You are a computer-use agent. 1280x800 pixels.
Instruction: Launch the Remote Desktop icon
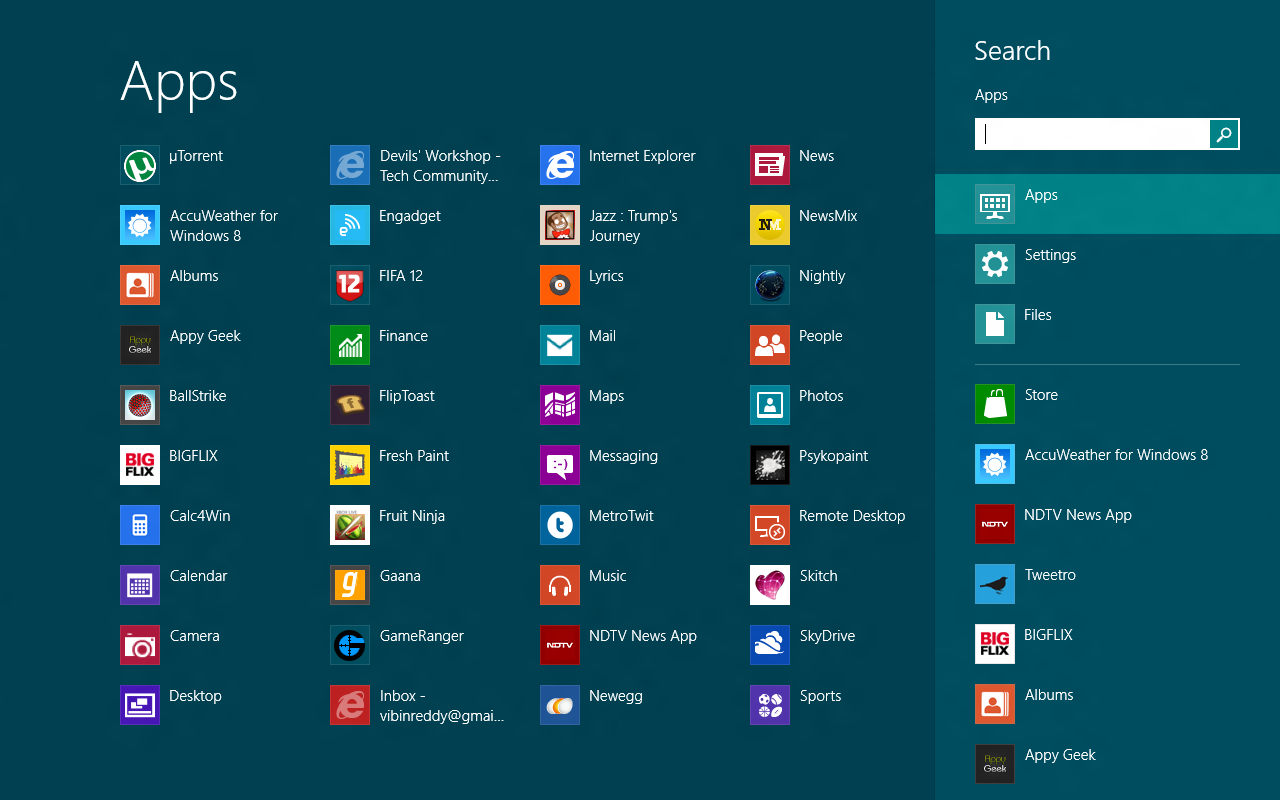coord(770,525)
